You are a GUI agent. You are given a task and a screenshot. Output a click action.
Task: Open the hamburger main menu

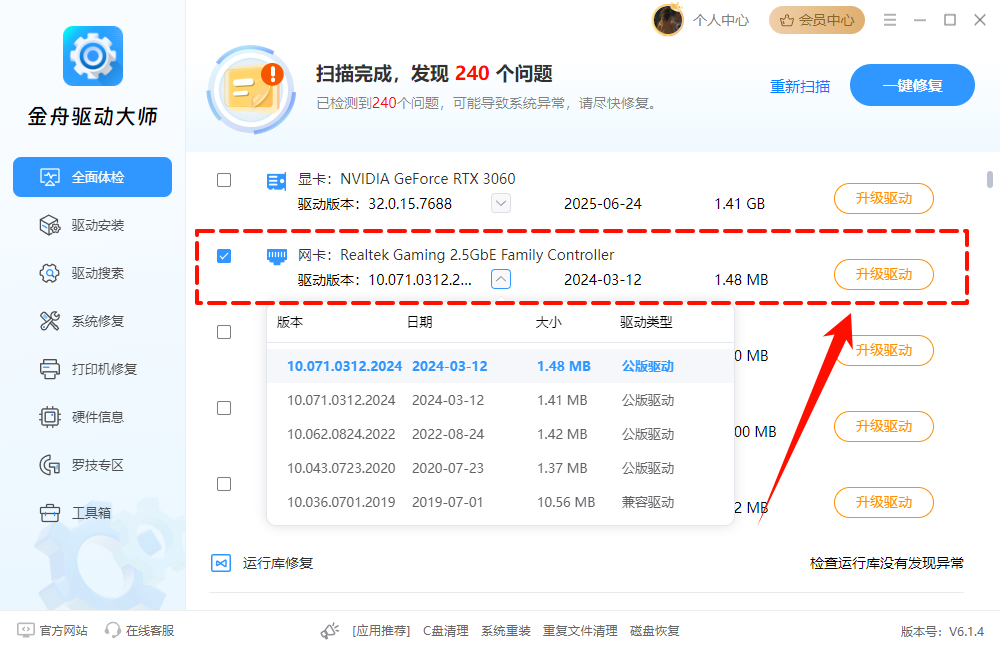click(x=890, y=20)
